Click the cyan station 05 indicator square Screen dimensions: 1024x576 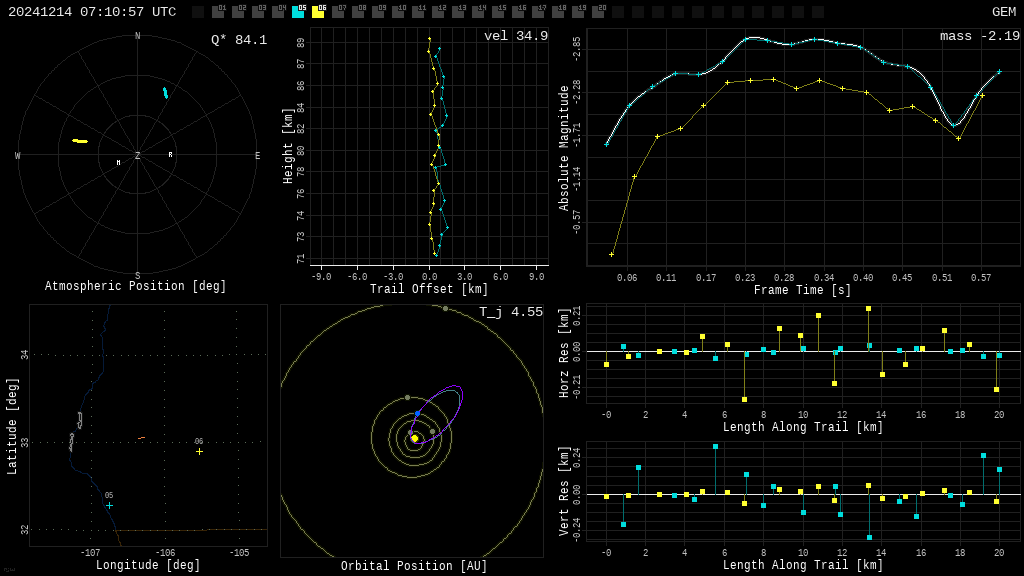pos(298,12)
